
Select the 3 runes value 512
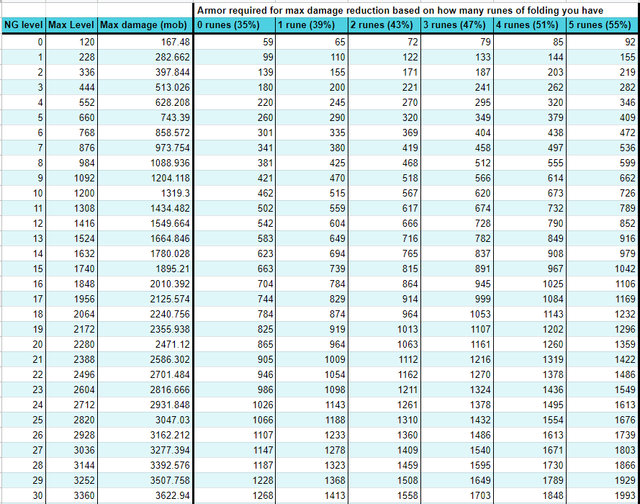pos(457,163)
